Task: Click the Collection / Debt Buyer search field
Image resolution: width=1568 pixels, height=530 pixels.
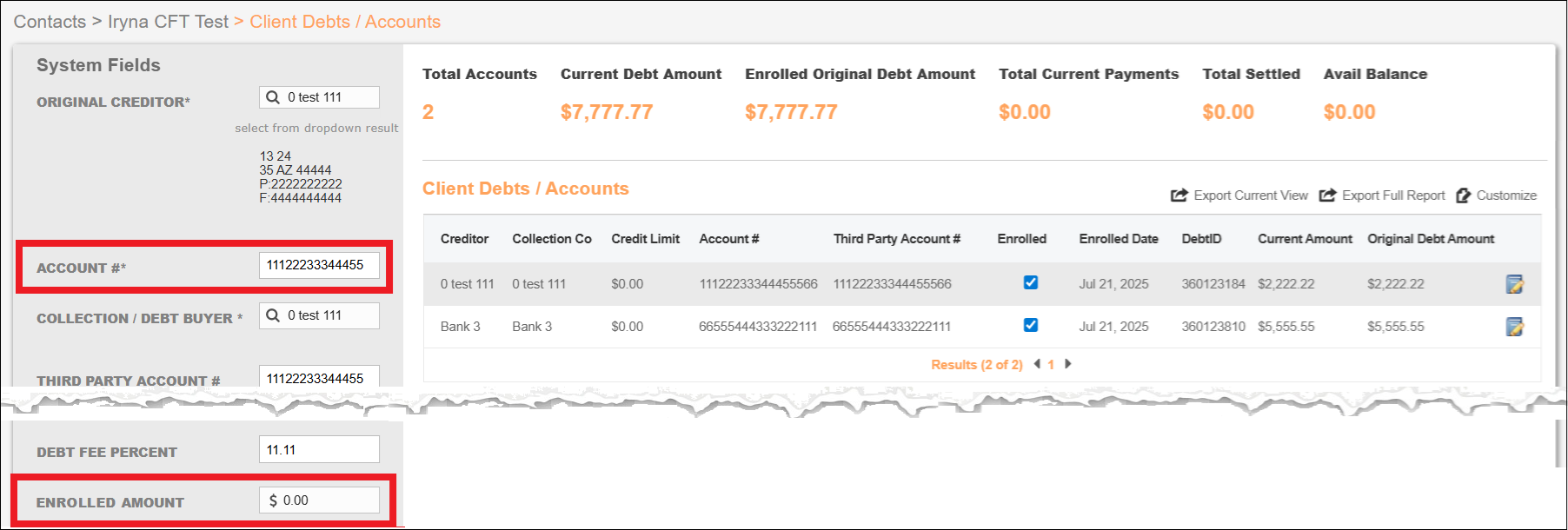Action: tap(319, 315)
